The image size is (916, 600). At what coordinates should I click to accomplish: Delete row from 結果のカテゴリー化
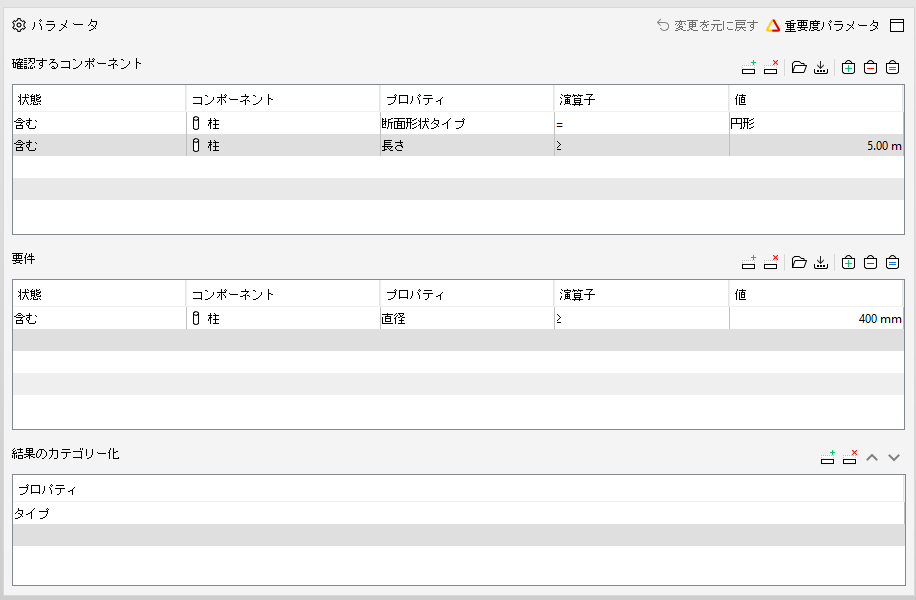coord(850,457)
